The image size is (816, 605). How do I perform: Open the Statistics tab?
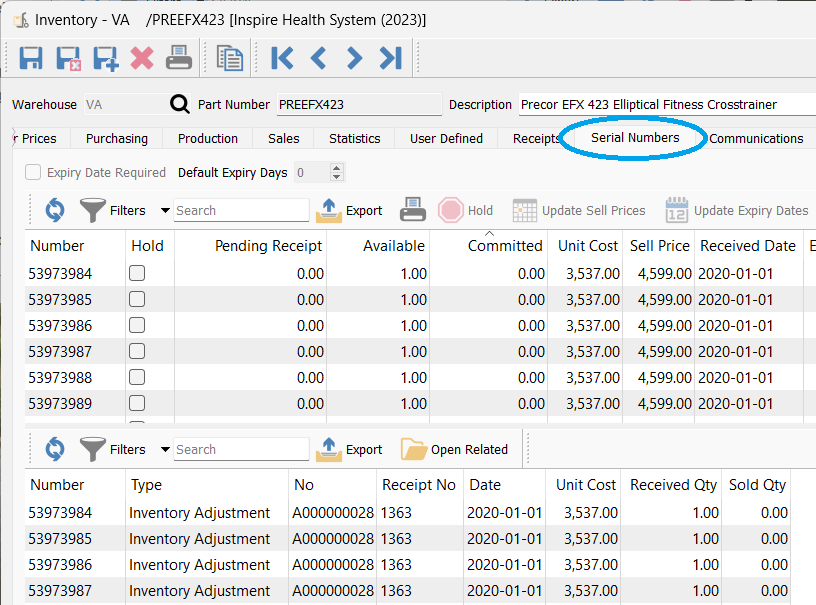tap(354, 139)
